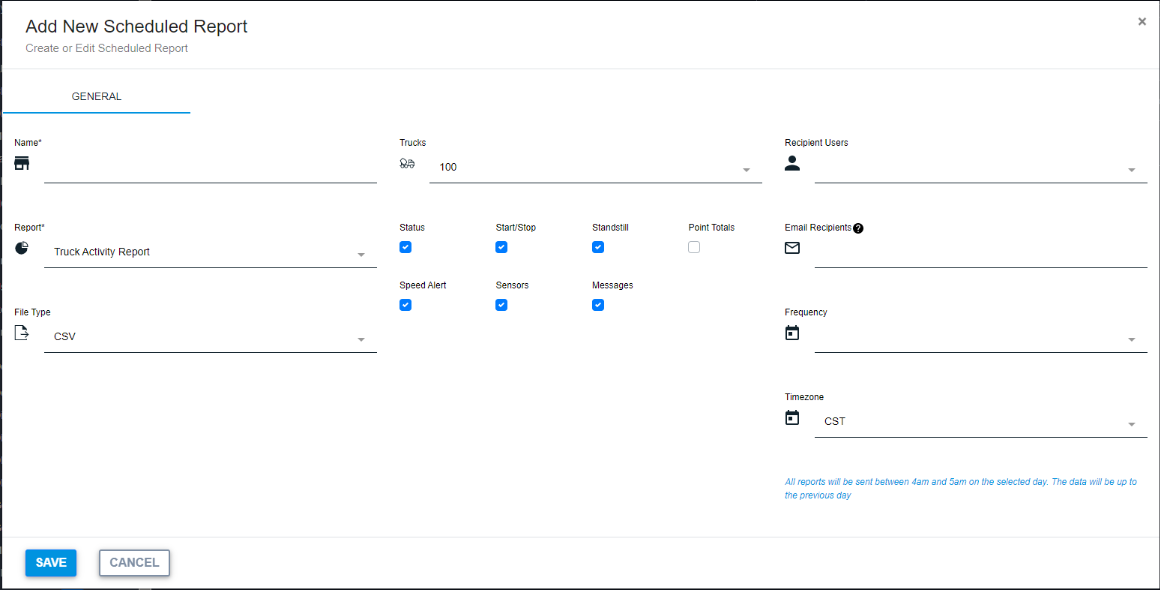Image resolution: width=1160 pixels, height=590 pixels.
Task: Click the calendar icon beside Timezone
Action: [792, 418]
